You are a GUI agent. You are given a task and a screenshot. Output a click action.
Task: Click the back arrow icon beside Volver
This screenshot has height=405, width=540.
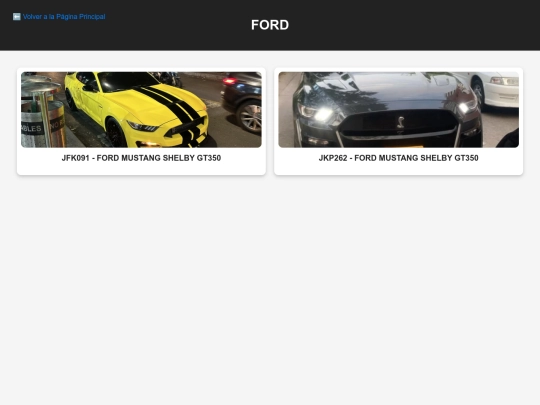pyautogui.click(x=17, y=17)
